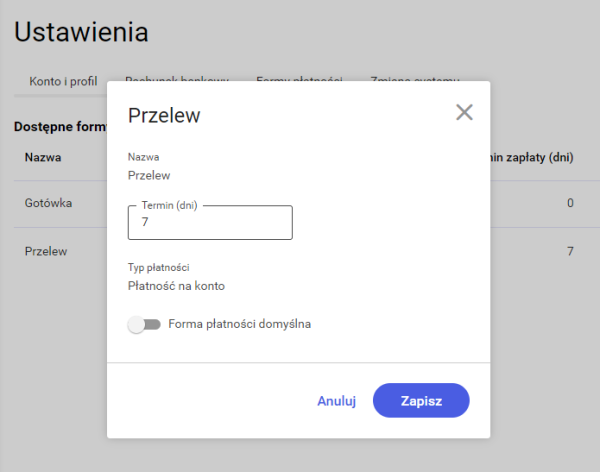600x472 pixels.
Task: Click the 0 value in Gotówka row
Action: (x=570, y=203)
